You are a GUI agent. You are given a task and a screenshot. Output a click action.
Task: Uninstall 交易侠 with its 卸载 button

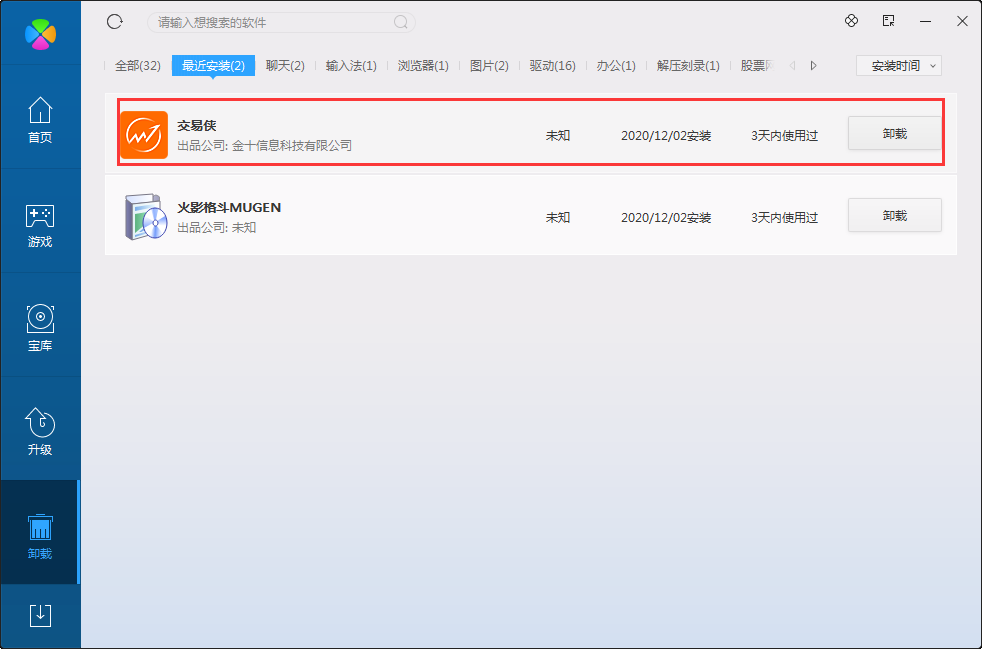(894, 133)
